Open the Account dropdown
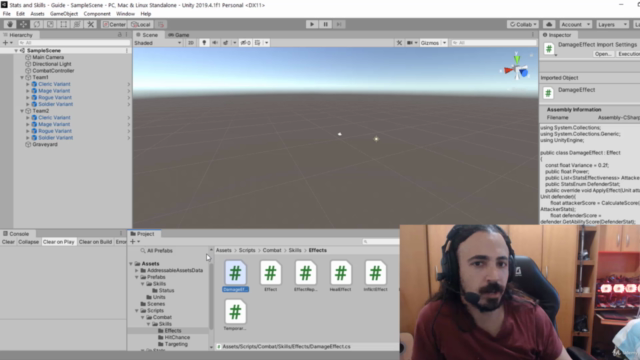This screenshot has width=640, height=360. [576, 24]
